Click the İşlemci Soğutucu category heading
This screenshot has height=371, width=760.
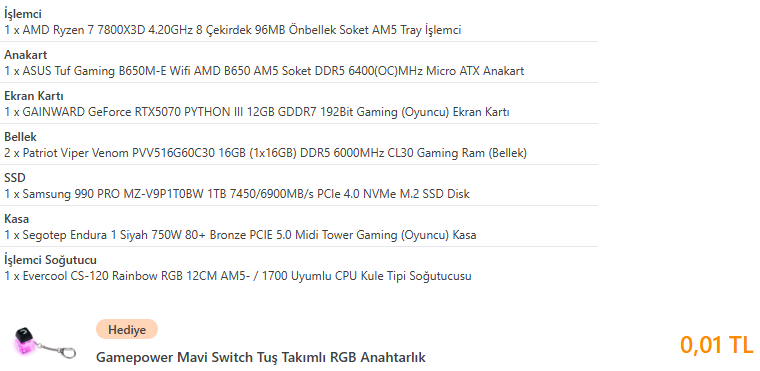[x=50, y=260]
